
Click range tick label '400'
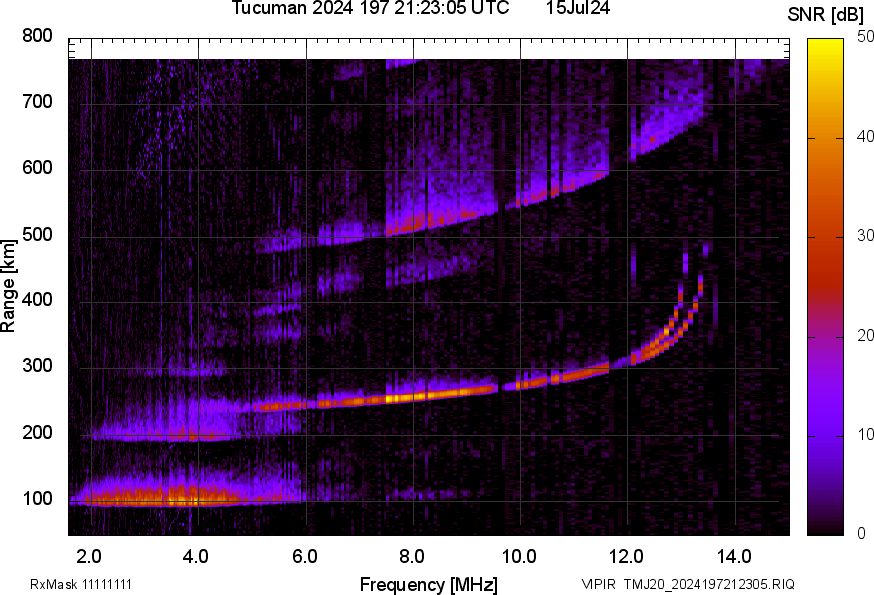[37, 300]
